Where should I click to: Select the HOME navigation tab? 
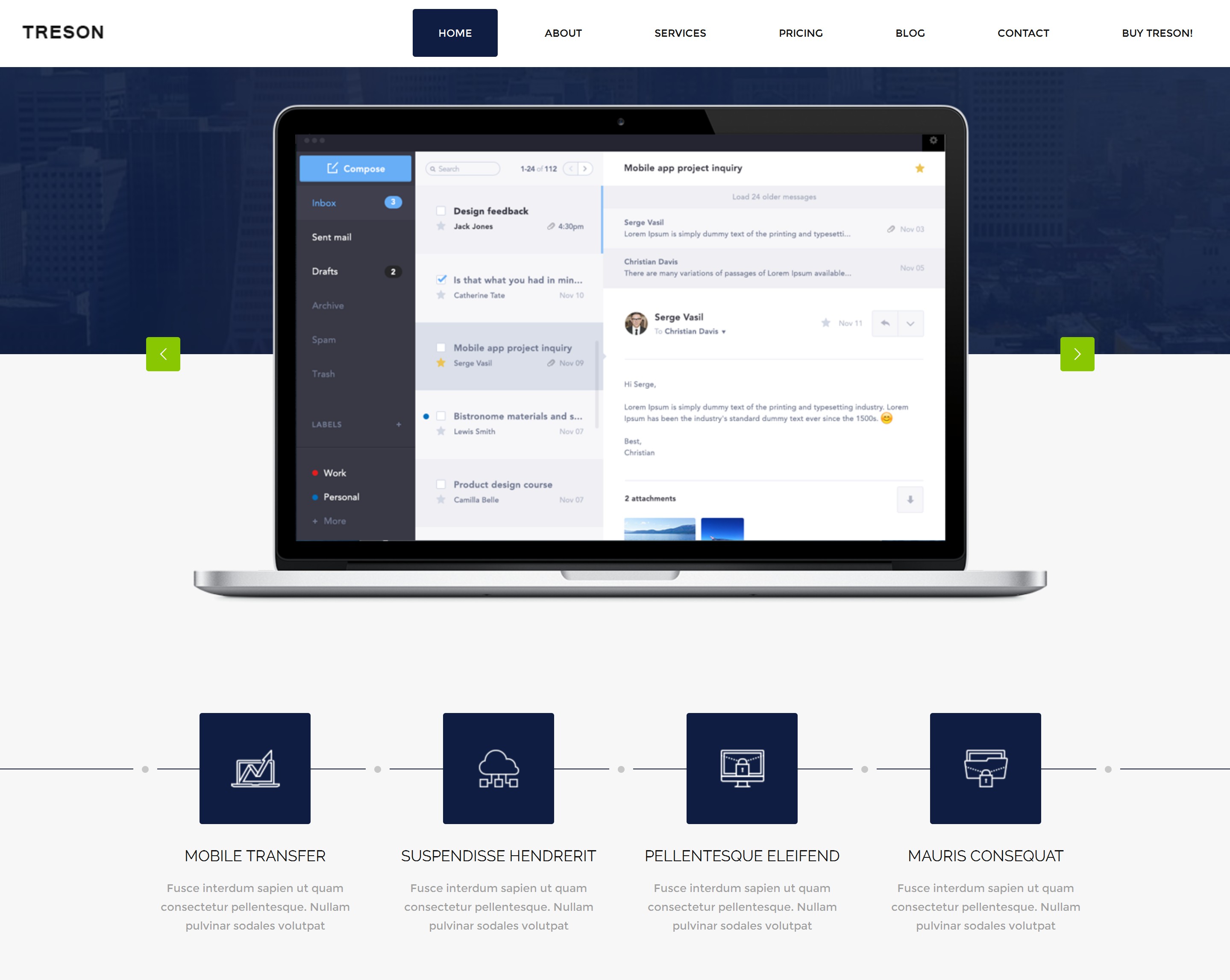click(454, 32)
